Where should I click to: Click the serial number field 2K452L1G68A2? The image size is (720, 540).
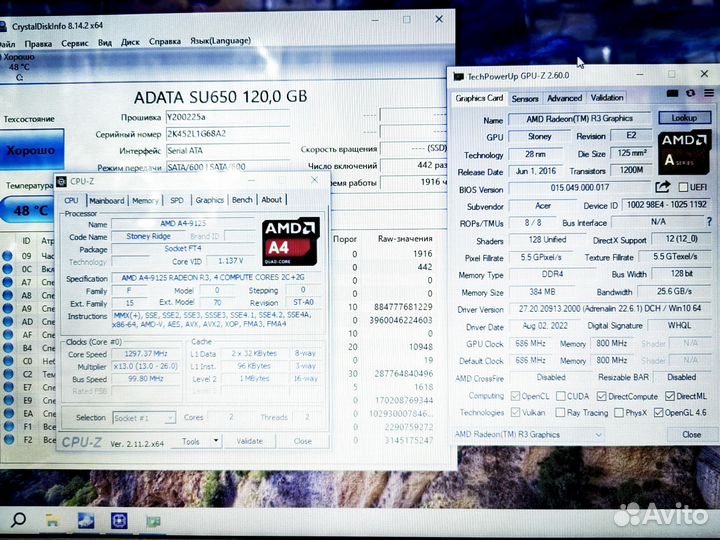[x=228, y=134]
